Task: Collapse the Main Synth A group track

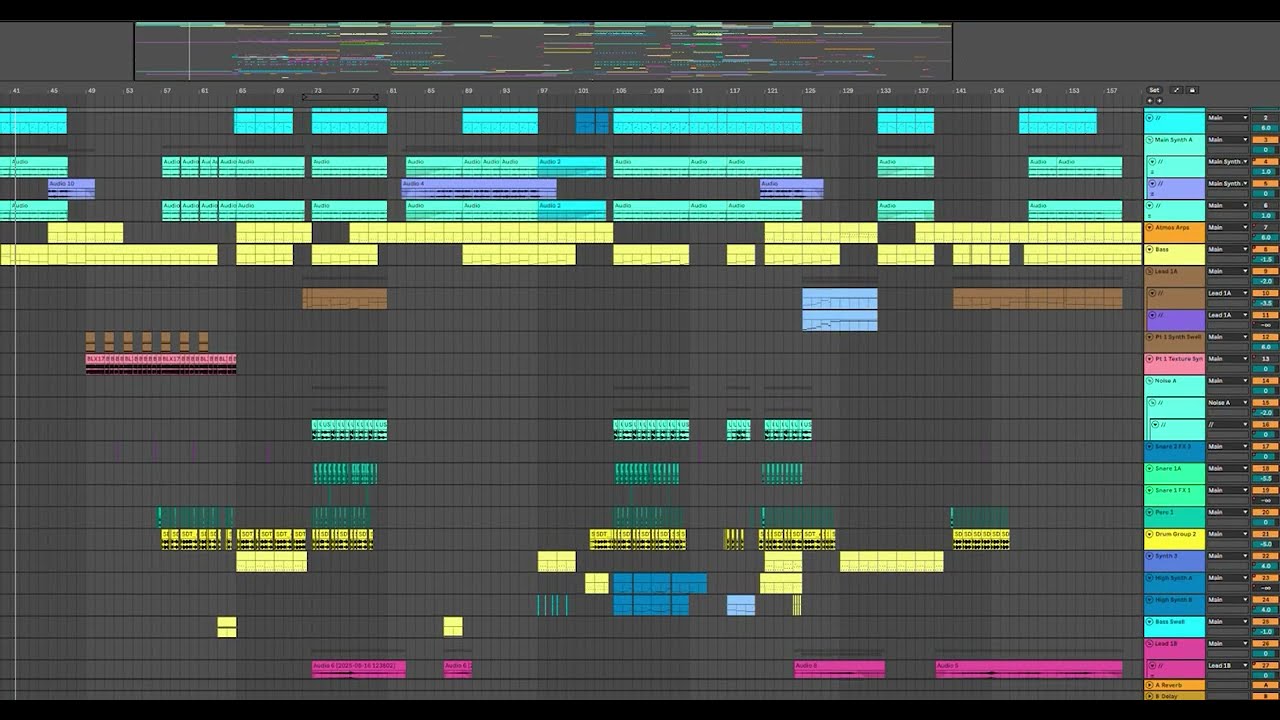Action: tap(1150, 140)
